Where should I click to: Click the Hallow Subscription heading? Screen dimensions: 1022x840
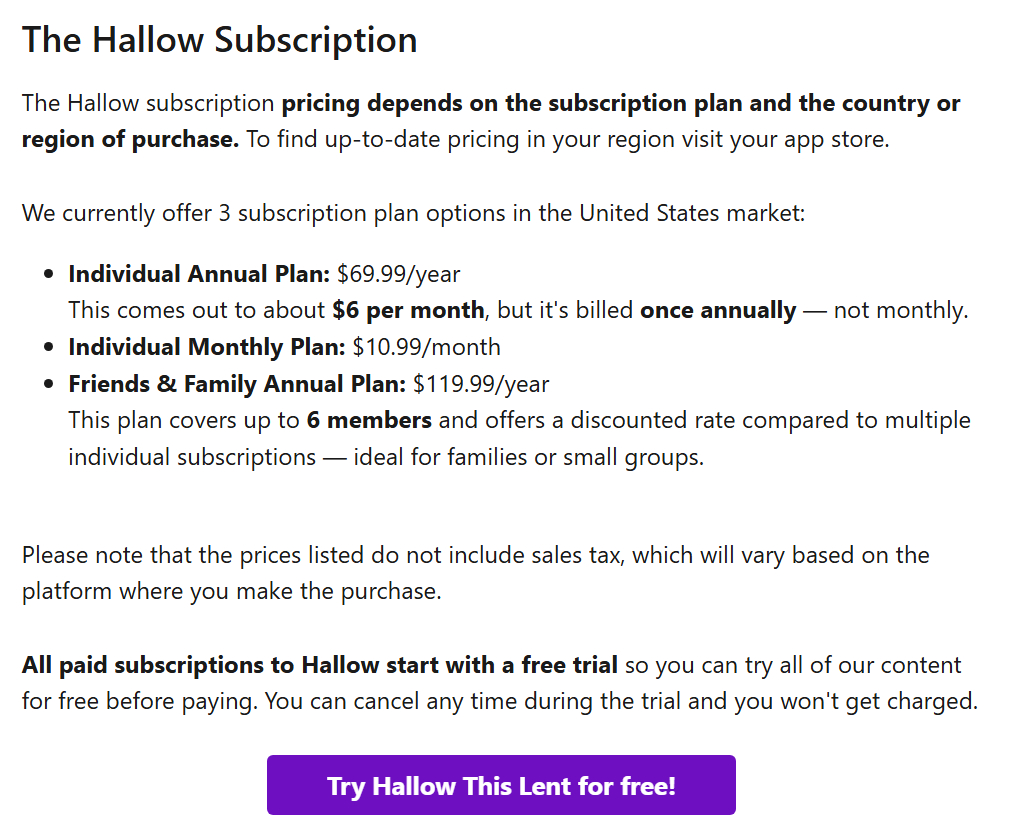tap(219, 40)
